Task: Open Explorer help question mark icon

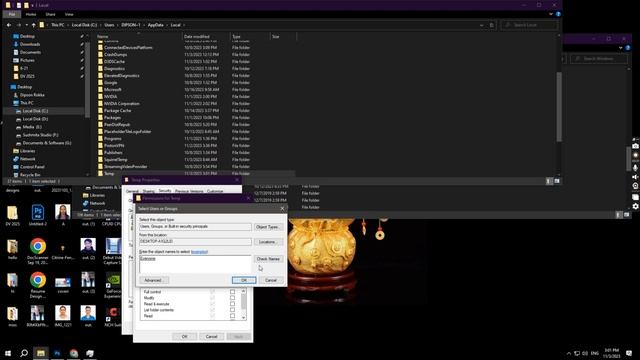Action: click(558, 14)
